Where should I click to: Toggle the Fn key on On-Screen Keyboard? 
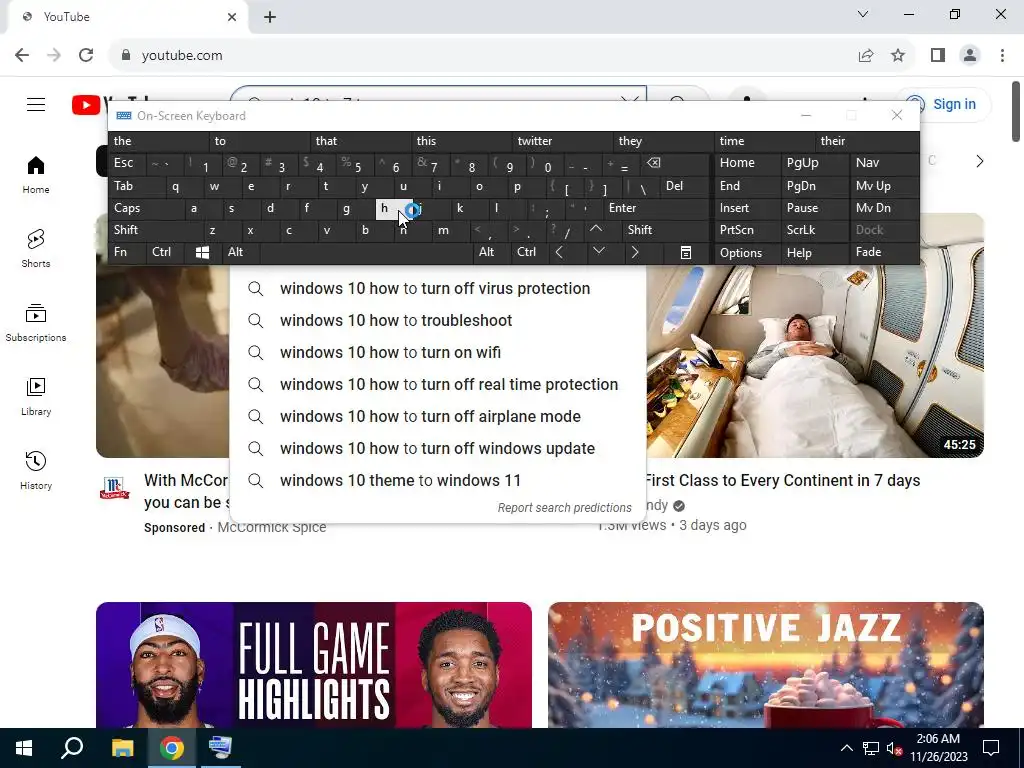[x=127, y=252]
